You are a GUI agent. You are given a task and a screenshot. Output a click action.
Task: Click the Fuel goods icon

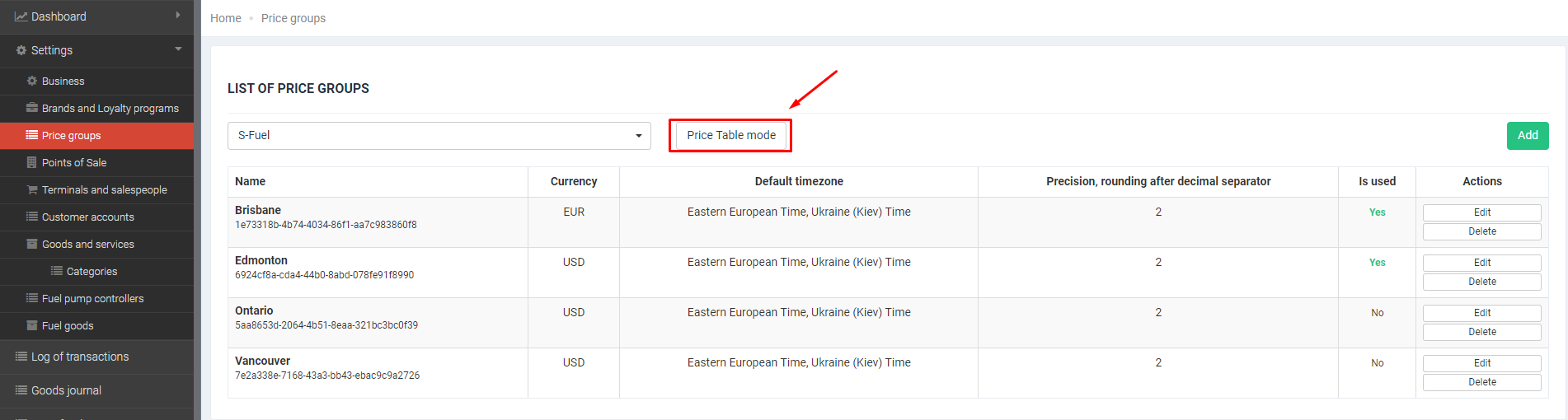(32, 325)
